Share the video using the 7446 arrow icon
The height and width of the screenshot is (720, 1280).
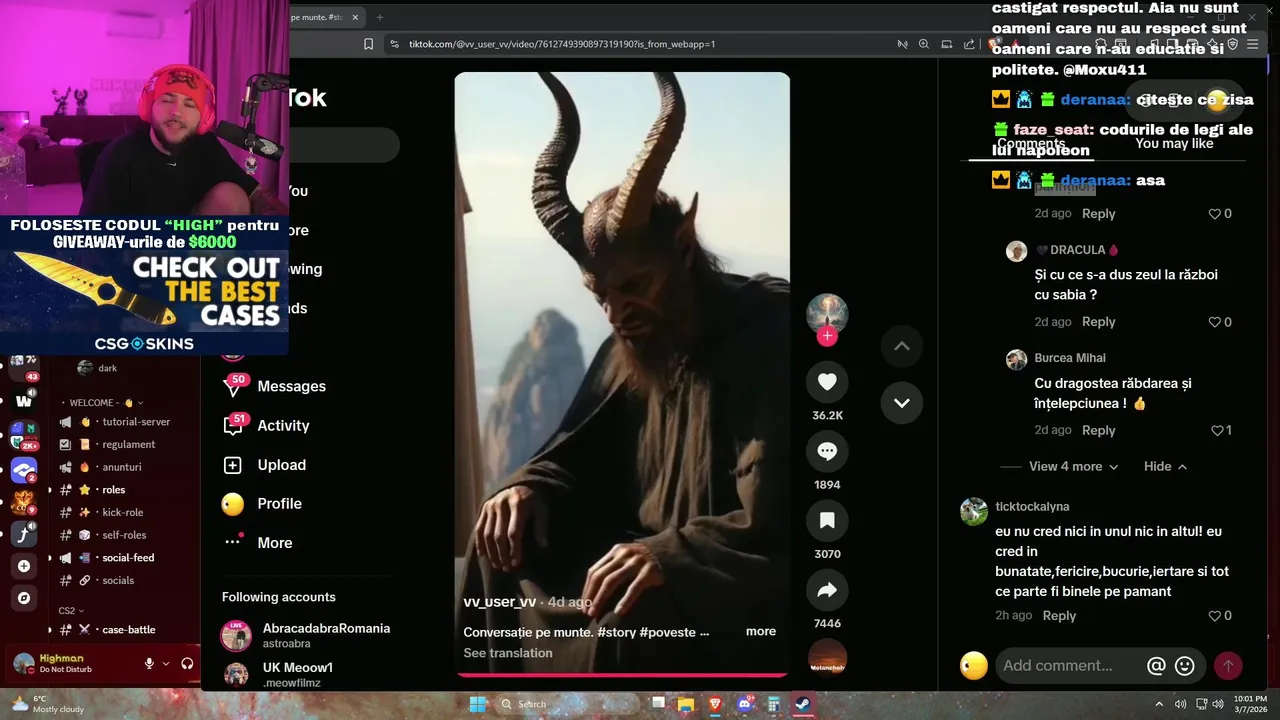click(827, 590)
